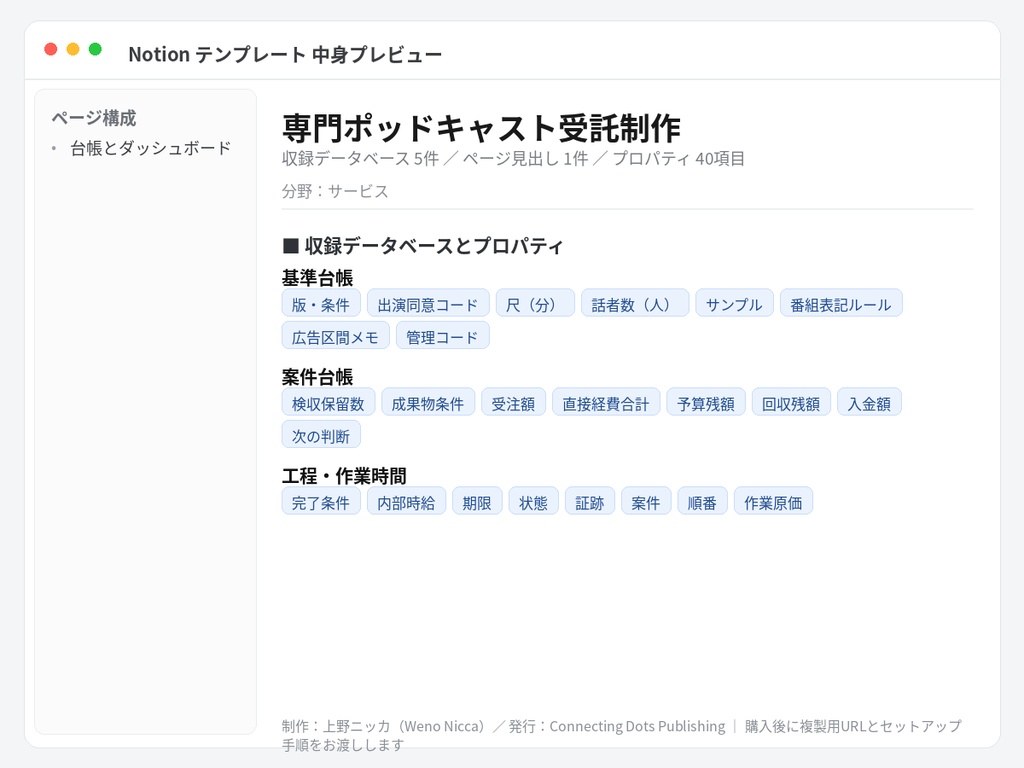Click the red close window button
This screenshot has height=768, width=1024.
point(50,49)
